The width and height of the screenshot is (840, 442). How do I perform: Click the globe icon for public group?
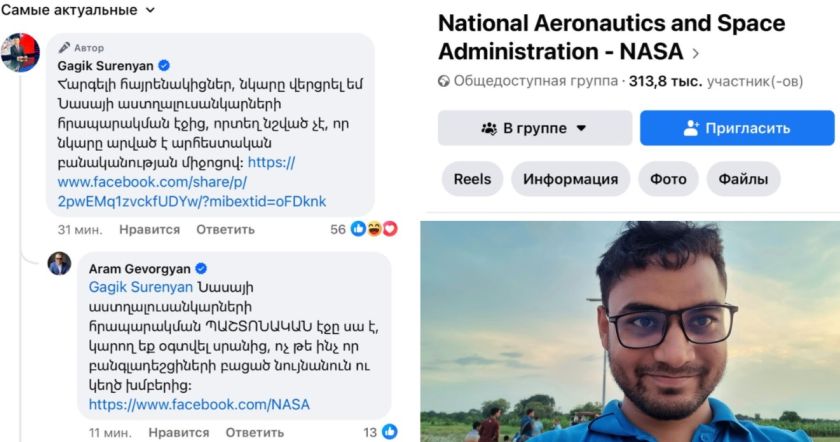[444, 81]
